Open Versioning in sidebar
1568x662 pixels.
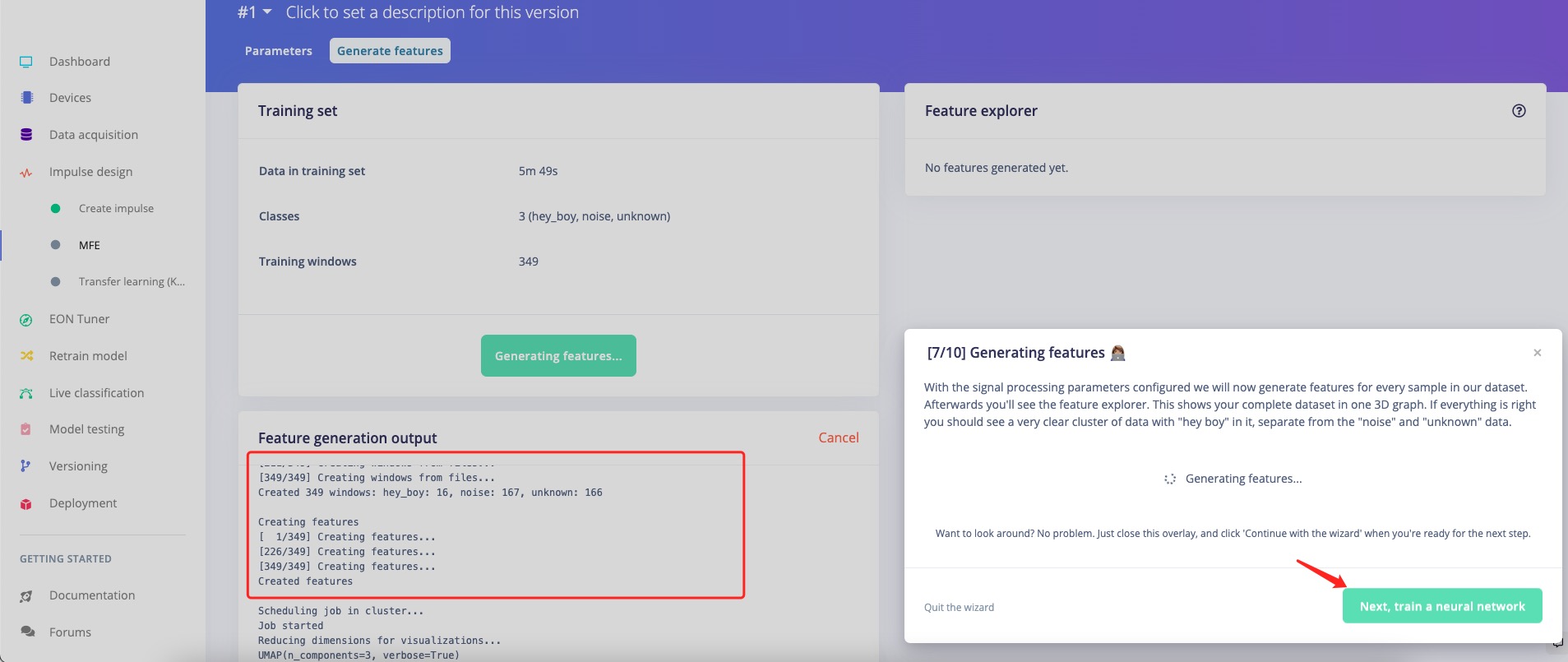tap(78, 466)
